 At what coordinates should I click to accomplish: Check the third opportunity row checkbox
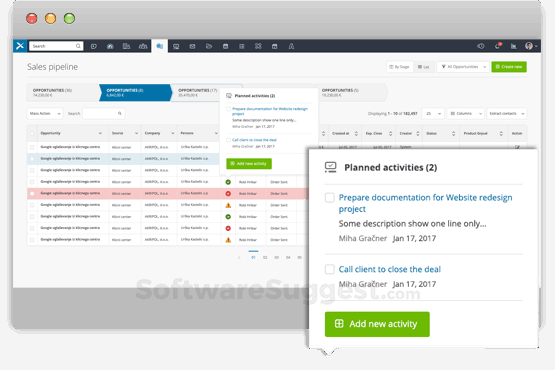pyautogui.click(x=32, y=170)
